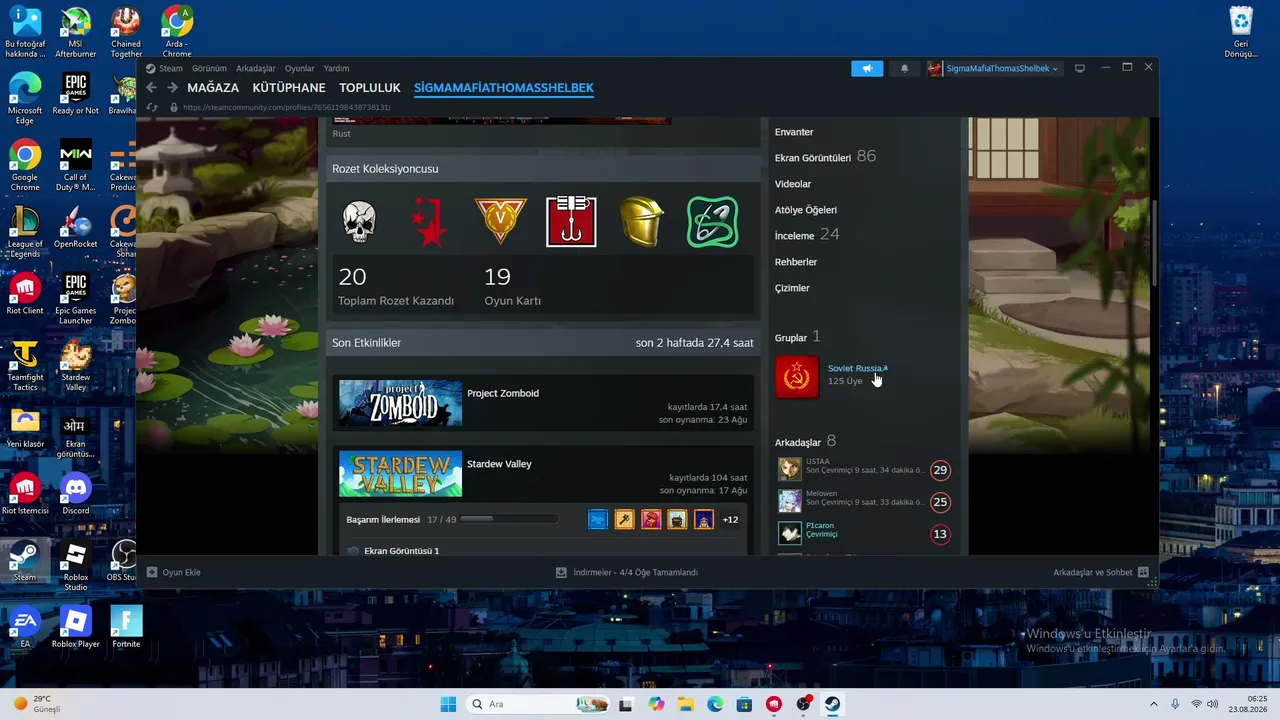Open Microsoft Store from the taskbar
The image size is (1280, 720).
[745, 704]
